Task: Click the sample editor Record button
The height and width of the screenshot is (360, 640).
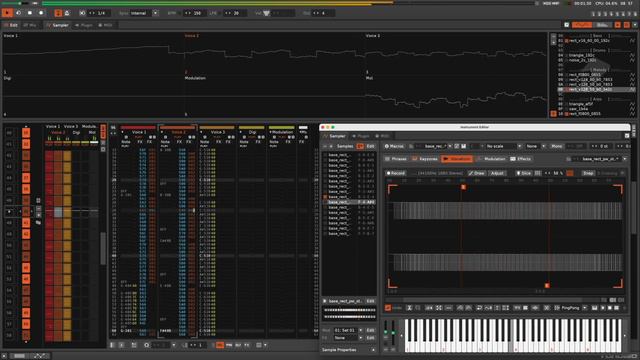Action: point(396,173)
